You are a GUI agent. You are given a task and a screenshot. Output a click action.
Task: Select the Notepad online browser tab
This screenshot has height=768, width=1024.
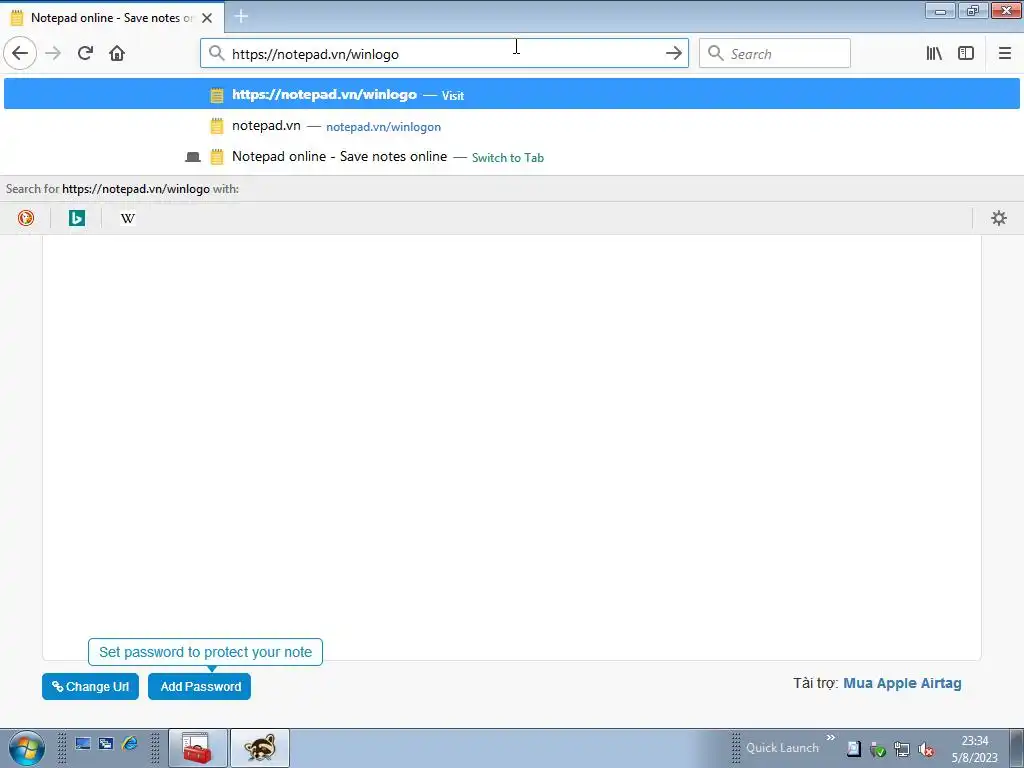pos(112,18)
